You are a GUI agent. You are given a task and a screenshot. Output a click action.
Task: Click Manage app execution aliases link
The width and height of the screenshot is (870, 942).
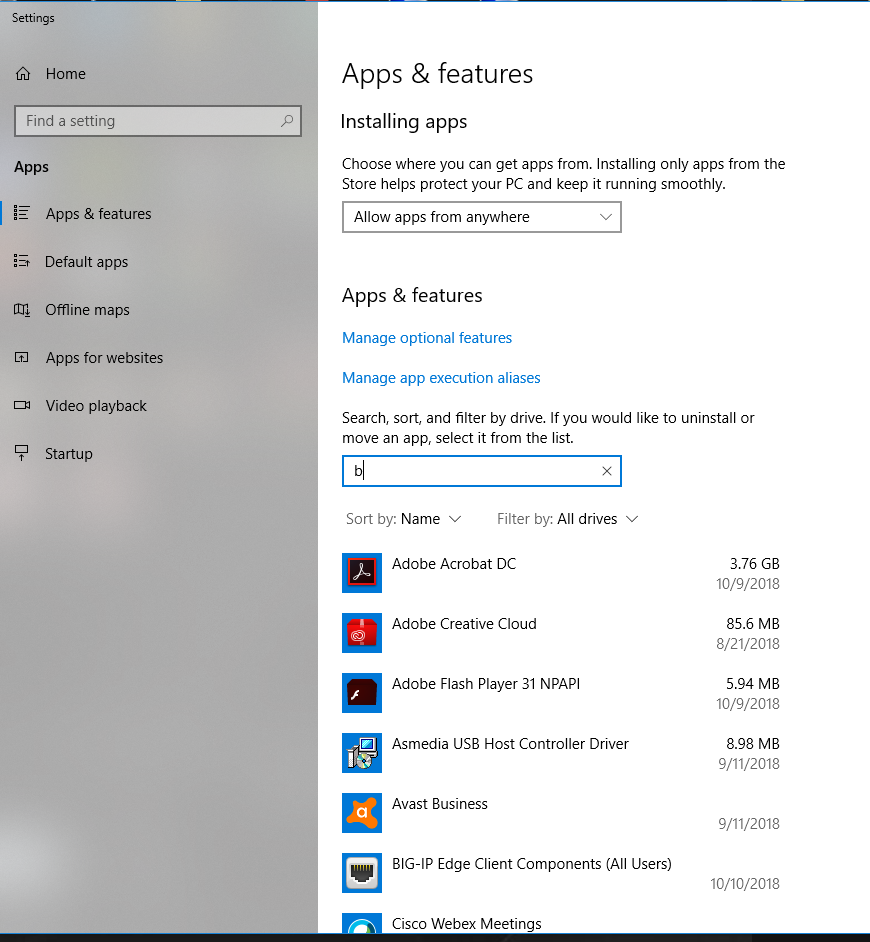tap(441, 377)
